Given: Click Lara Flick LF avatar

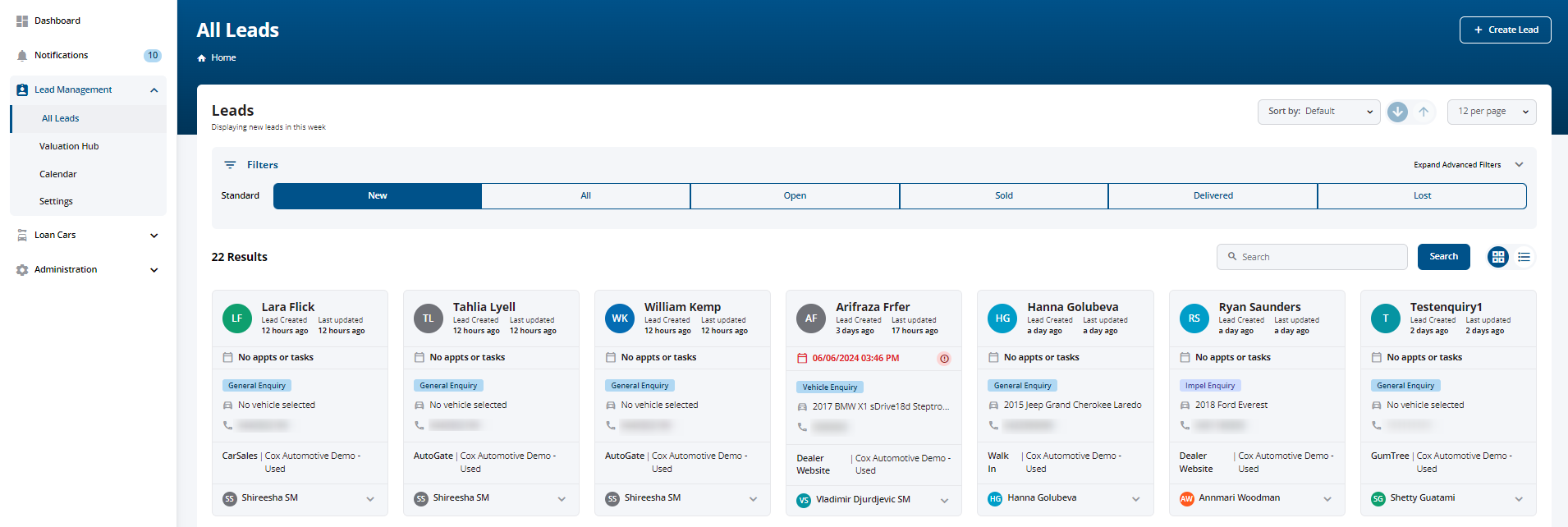Looking at the screenshot, I should coord(237,318).
